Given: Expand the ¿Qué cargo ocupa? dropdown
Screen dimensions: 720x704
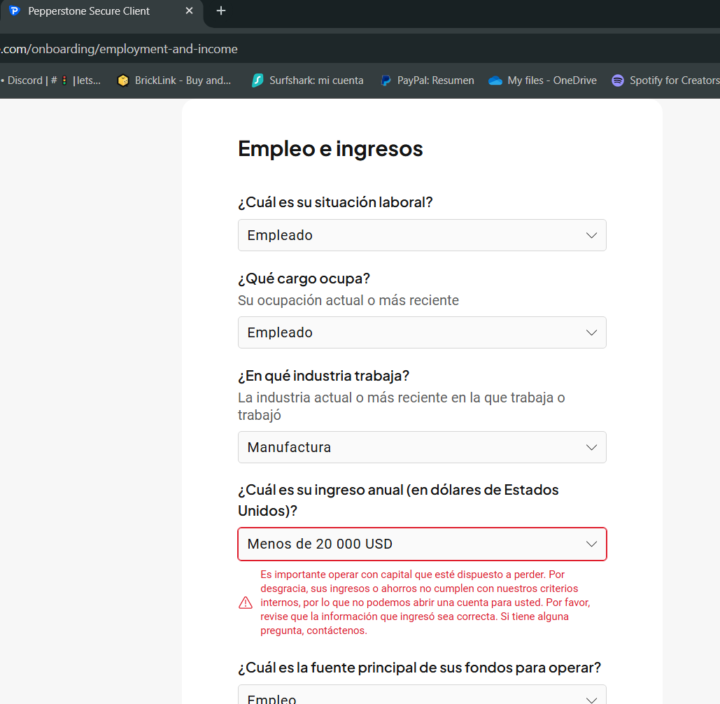Looking at the screenshot, I should click(x=422, y=332).
